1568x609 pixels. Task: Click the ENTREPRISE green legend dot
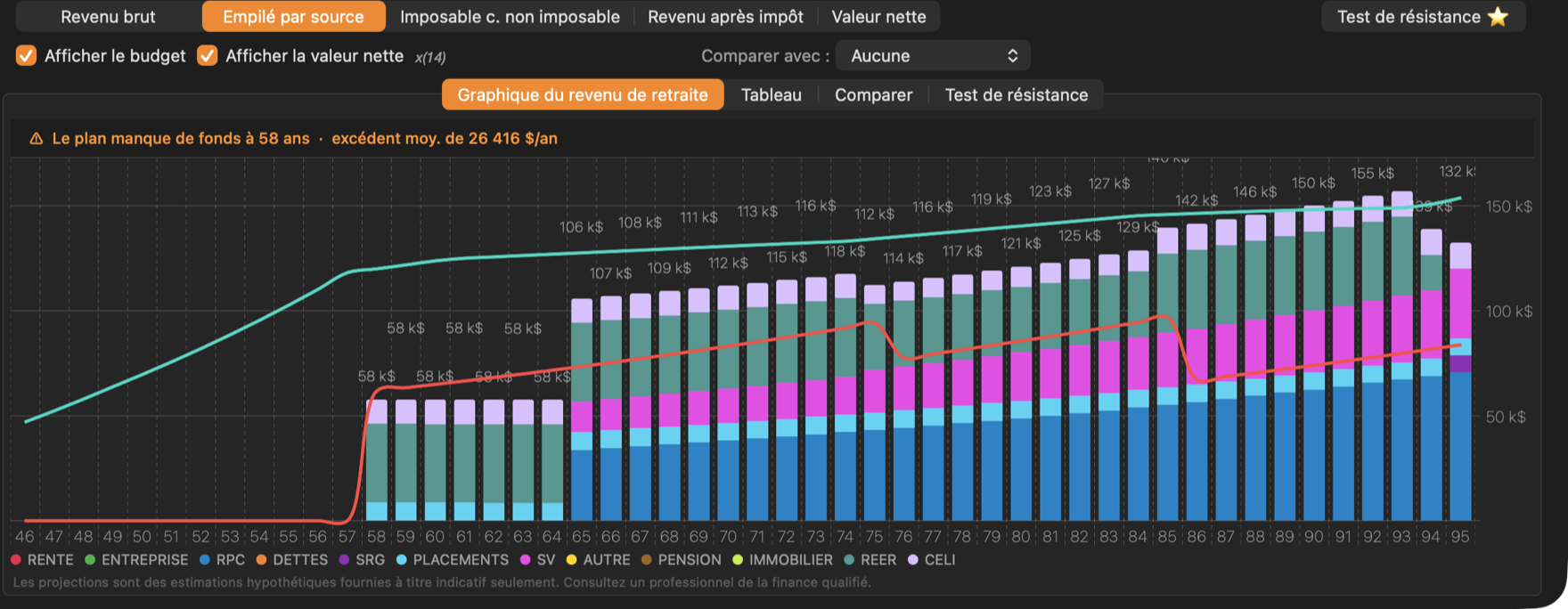point(90,560)
